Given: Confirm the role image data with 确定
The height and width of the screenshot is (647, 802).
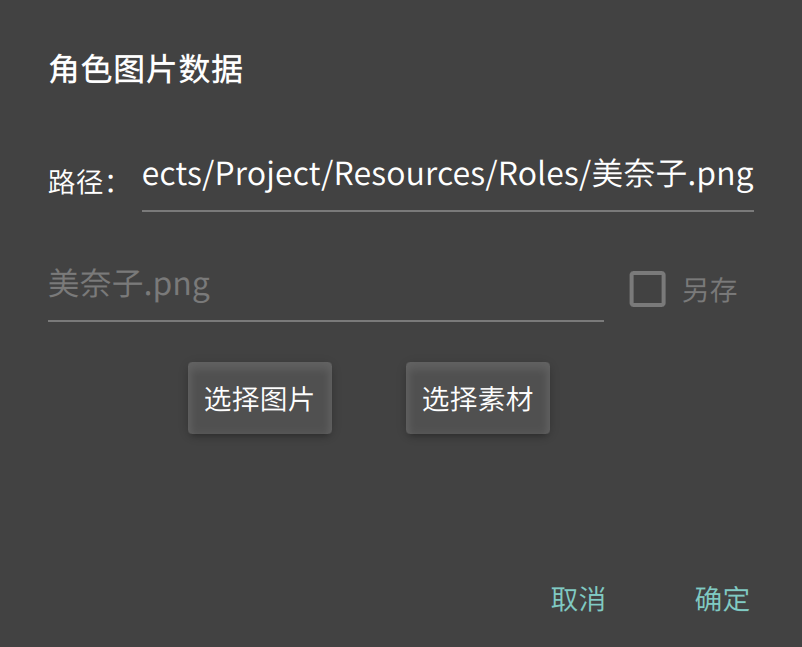Looking at the screenshot, I should [x=721, y=598].
